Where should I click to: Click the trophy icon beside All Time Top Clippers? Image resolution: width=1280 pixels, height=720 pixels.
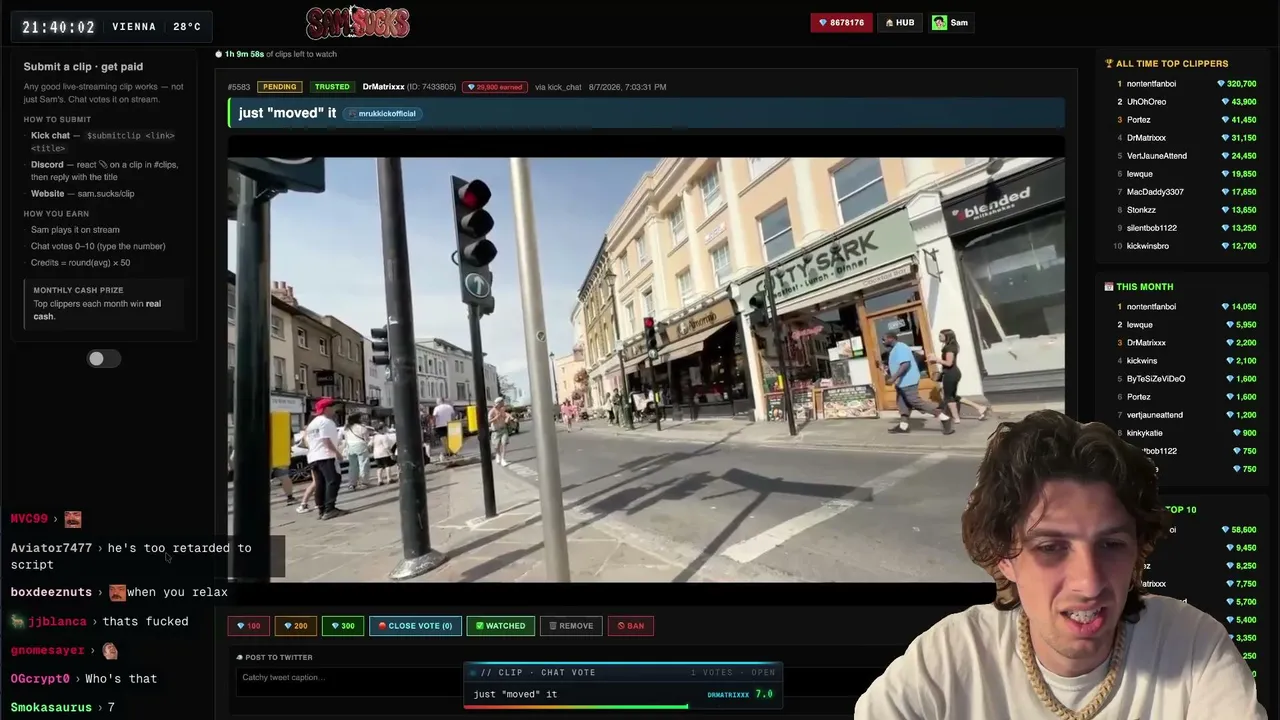pyautogui.click(x=1109, y=64)
